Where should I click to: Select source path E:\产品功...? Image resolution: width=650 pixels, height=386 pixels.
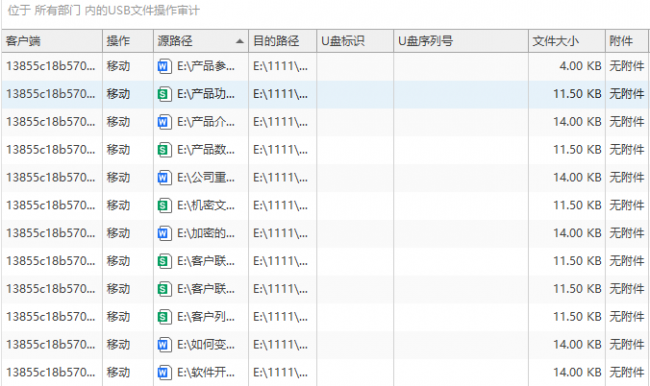pyautogui.click(x=206, y=94)
